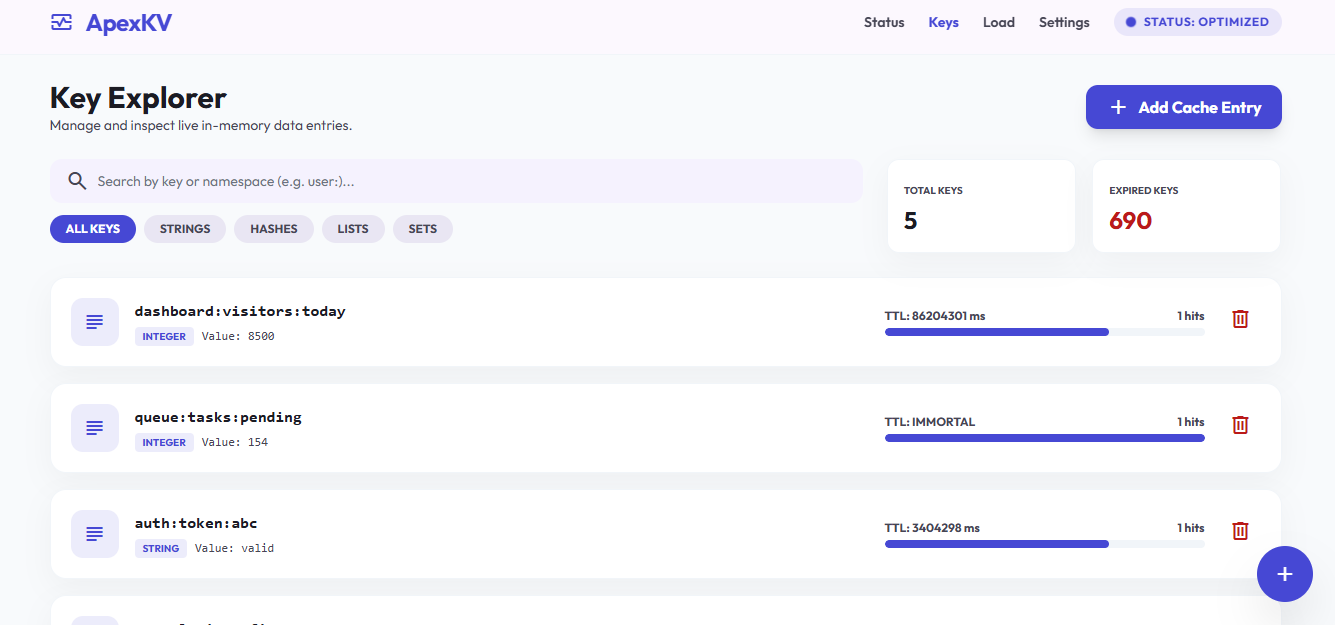Click the TTL: 3404298 ms label
The image size is (1335, 625).
(x=932, y=528)
